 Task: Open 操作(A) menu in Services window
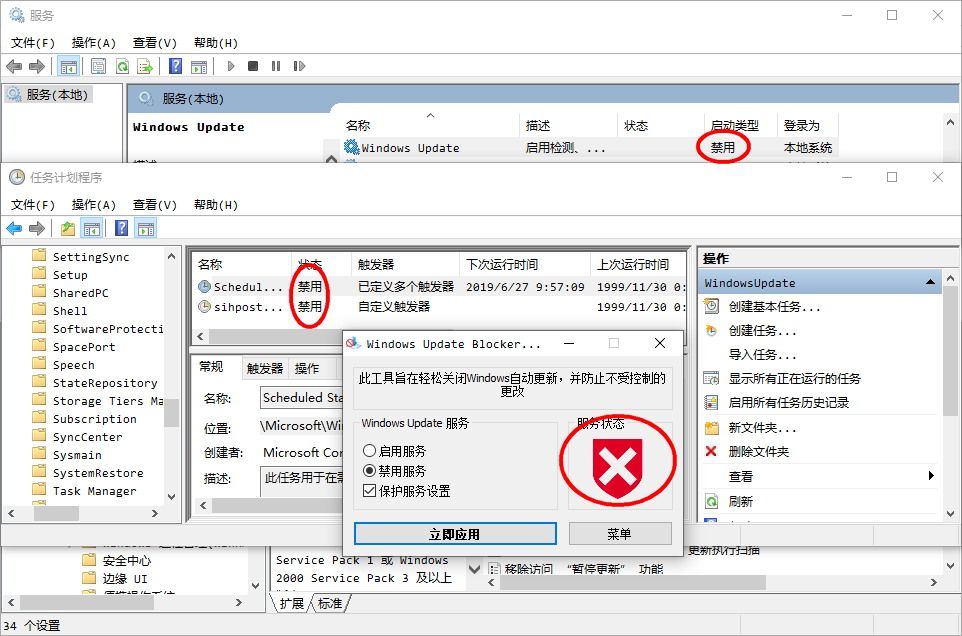click(93, 43)
